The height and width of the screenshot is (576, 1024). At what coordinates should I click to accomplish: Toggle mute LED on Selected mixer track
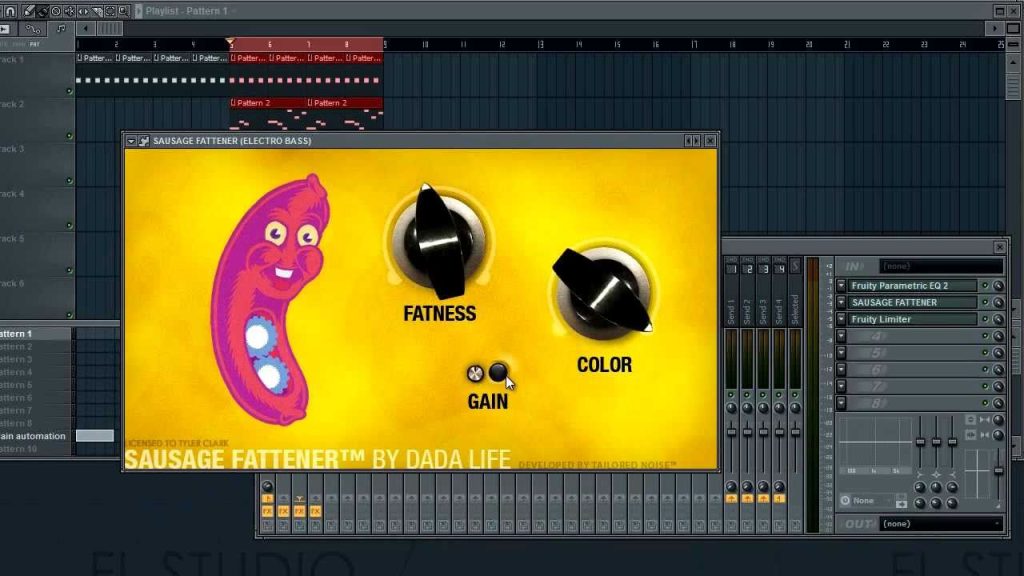point(795,396)
